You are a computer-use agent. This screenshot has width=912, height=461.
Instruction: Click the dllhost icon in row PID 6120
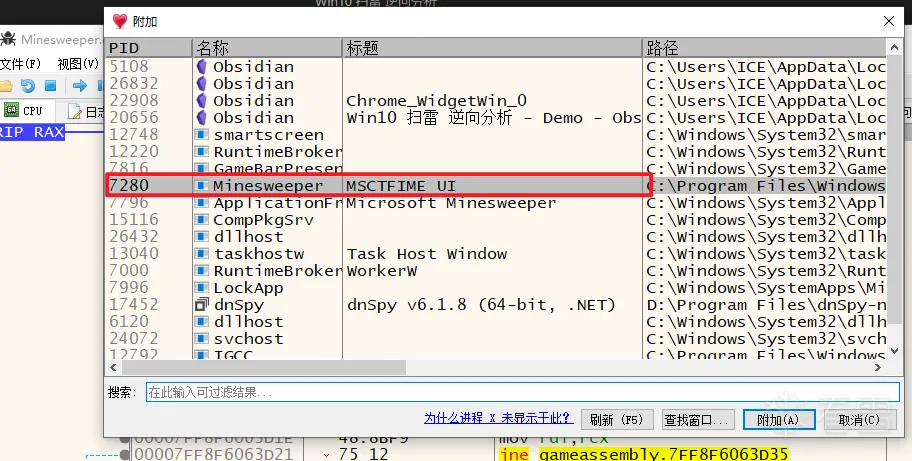click(201, 321)
